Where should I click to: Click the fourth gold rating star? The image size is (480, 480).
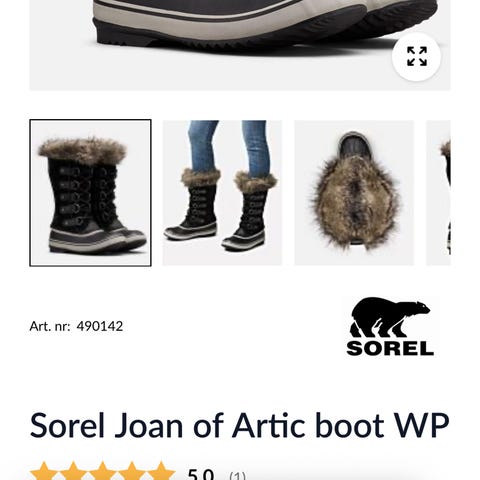132,472
